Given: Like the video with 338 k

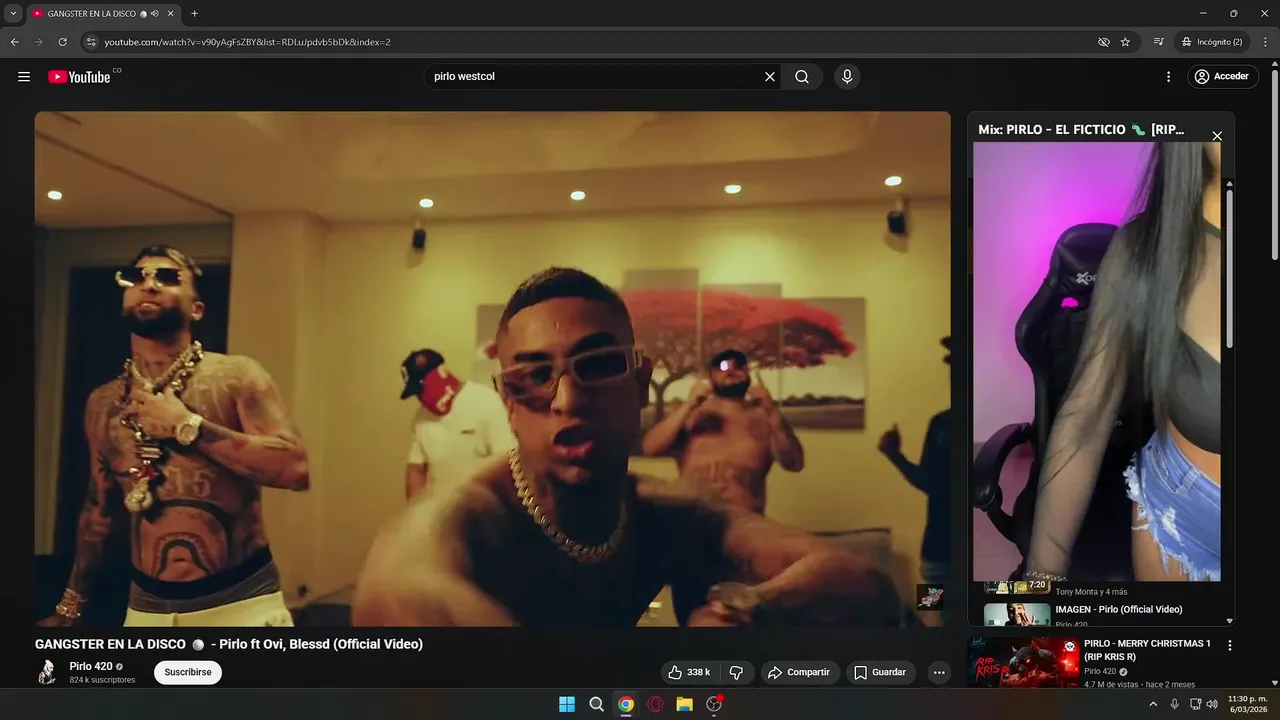Looking at the screenshot, I should pos(689,673).
